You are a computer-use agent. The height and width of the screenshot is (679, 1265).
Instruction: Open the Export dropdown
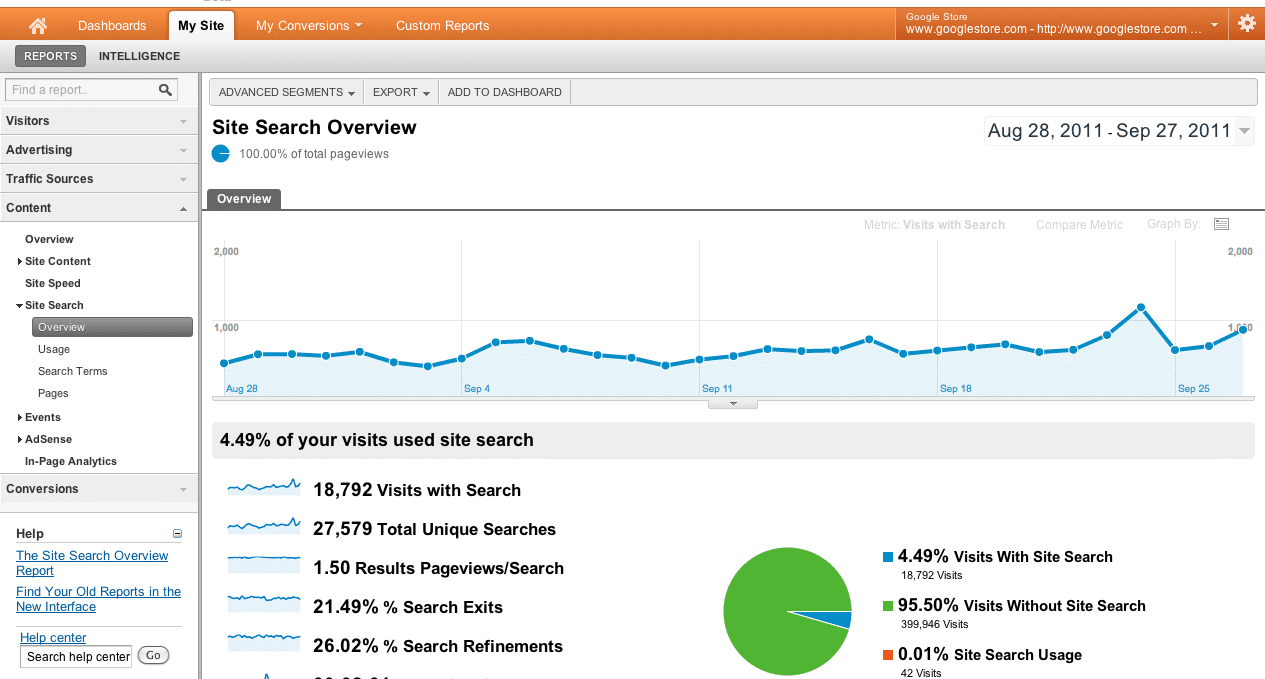click(400, 91)
